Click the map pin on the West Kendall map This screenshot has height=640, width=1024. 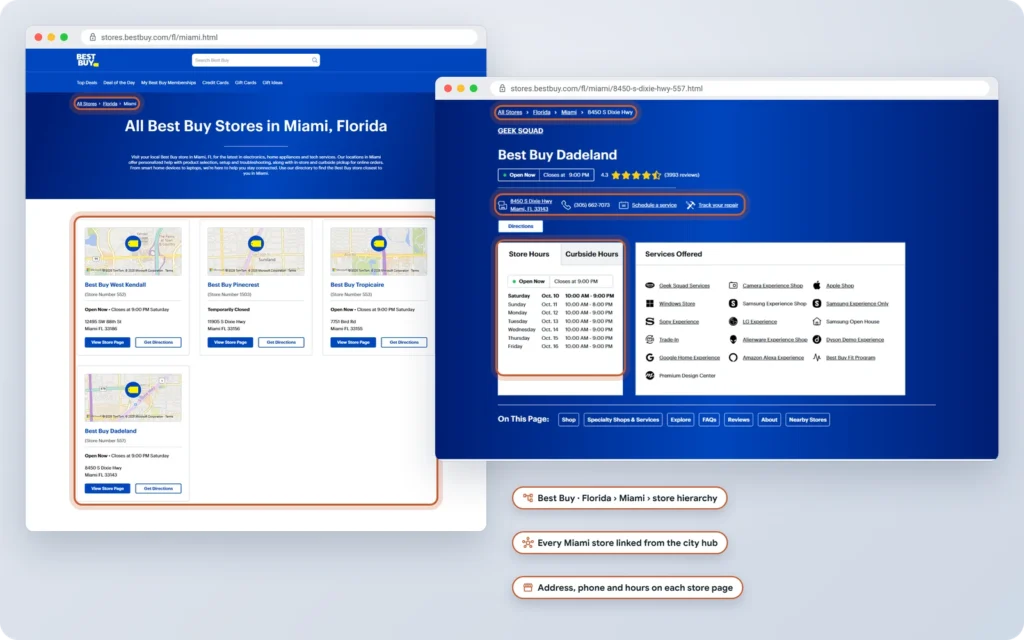click(x=133, y=244)
